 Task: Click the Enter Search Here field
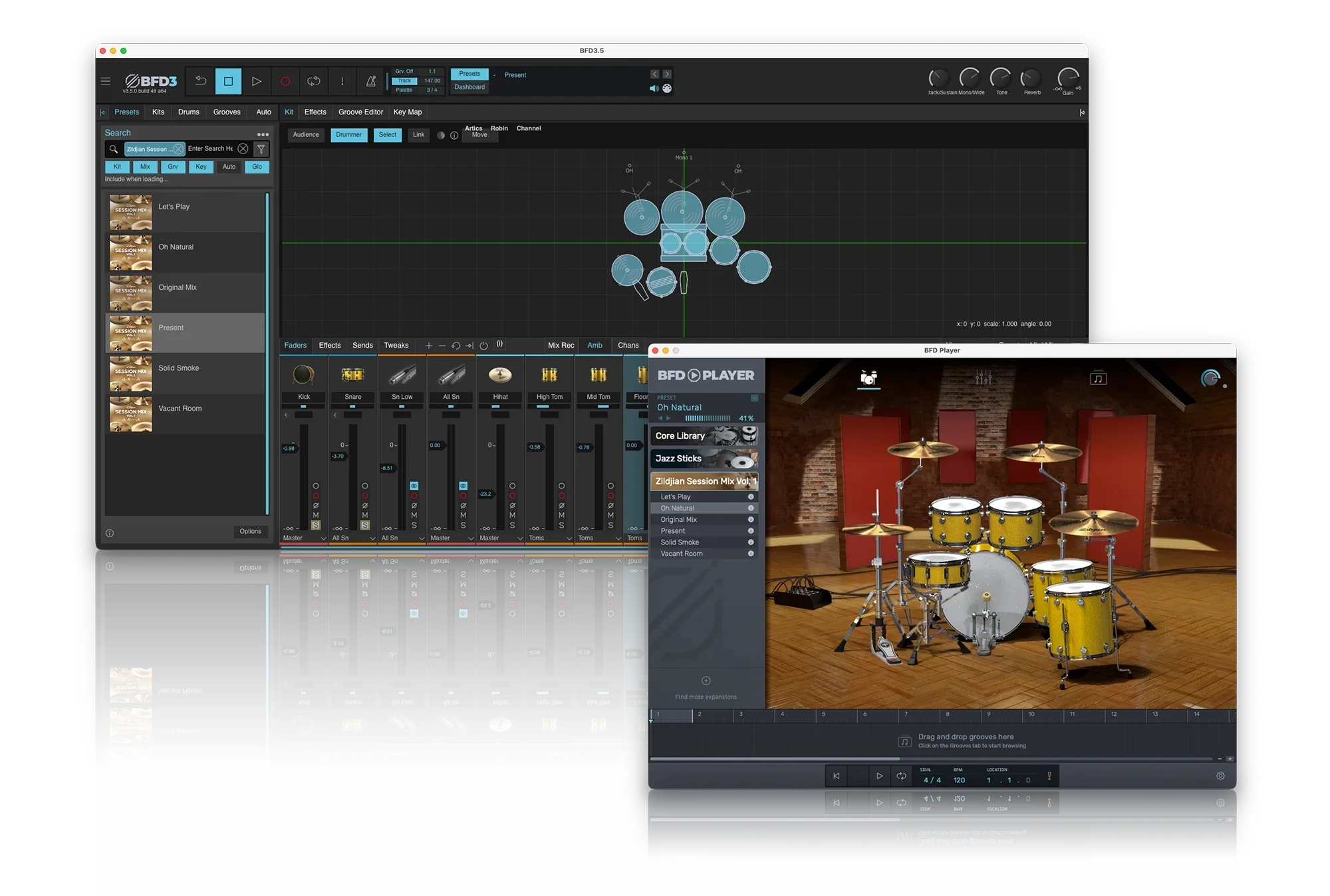211,149
